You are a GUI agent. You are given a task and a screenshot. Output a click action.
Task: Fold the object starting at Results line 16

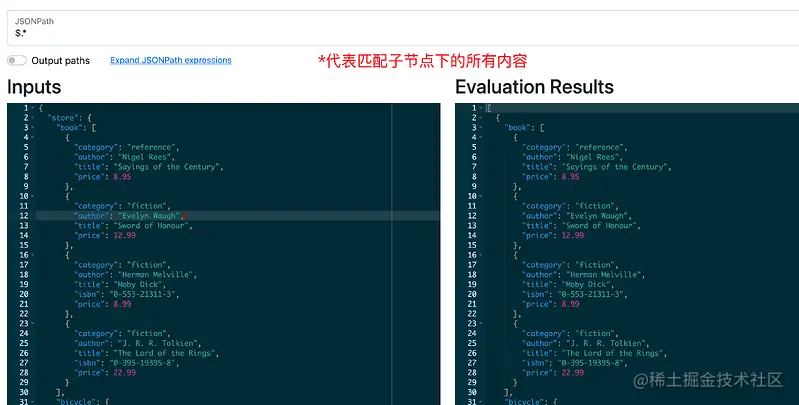481,255
